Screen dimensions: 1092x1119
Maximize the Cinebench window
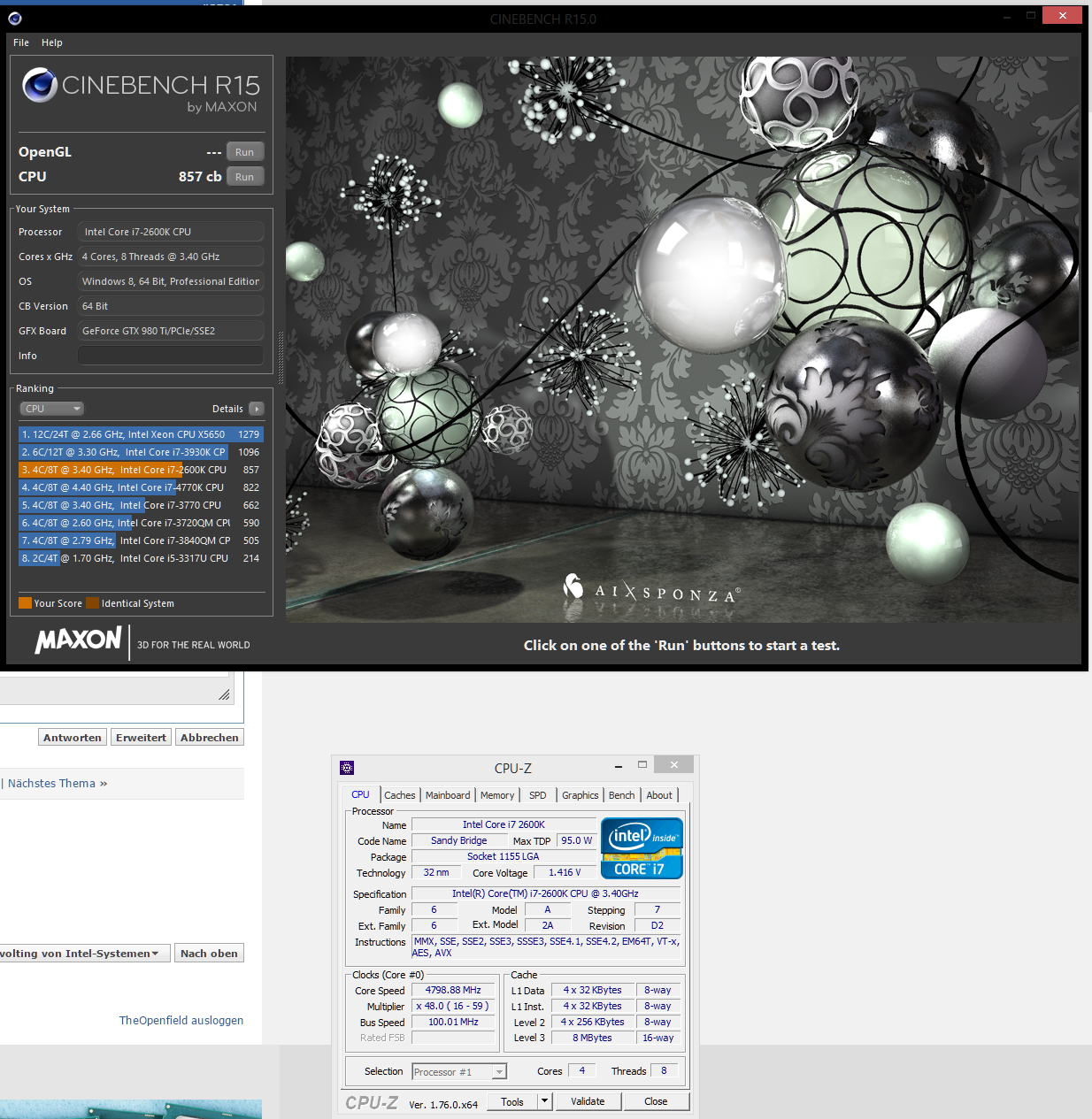(x=1031, y=15)
